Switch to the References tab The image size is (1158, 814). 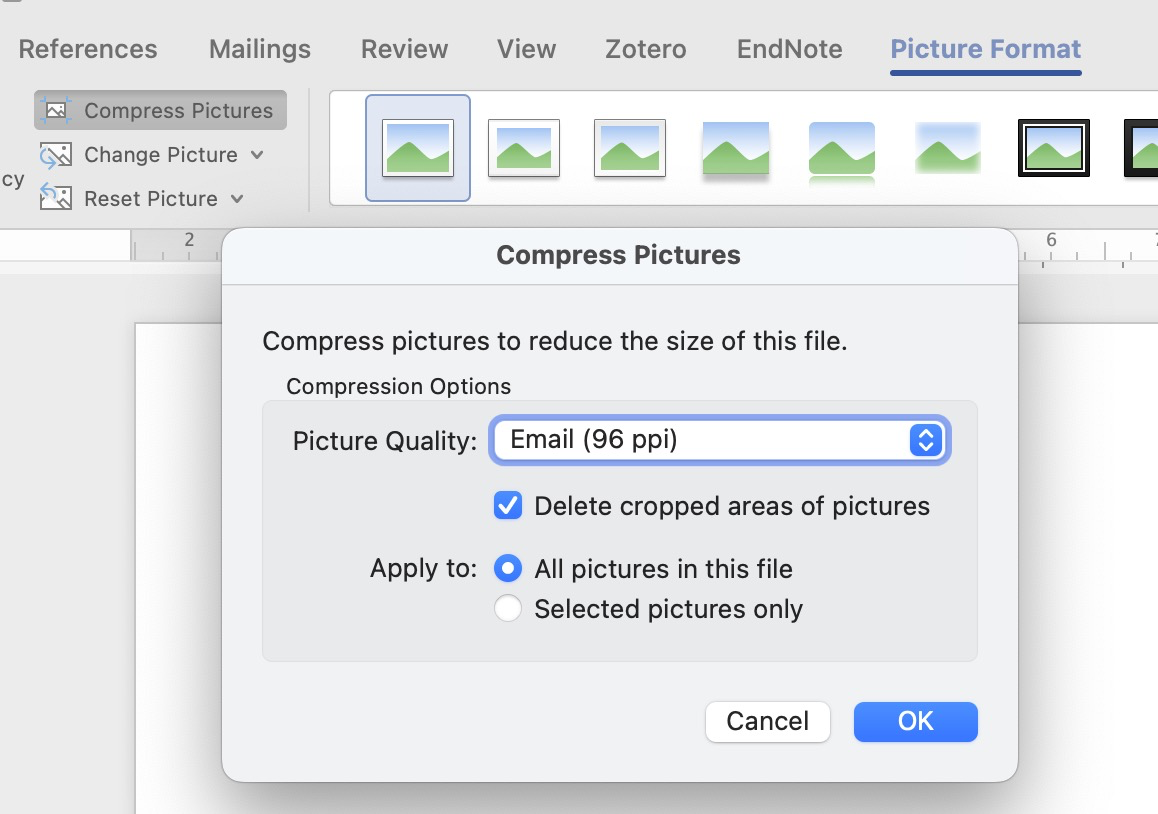click(x=88, y=49)
